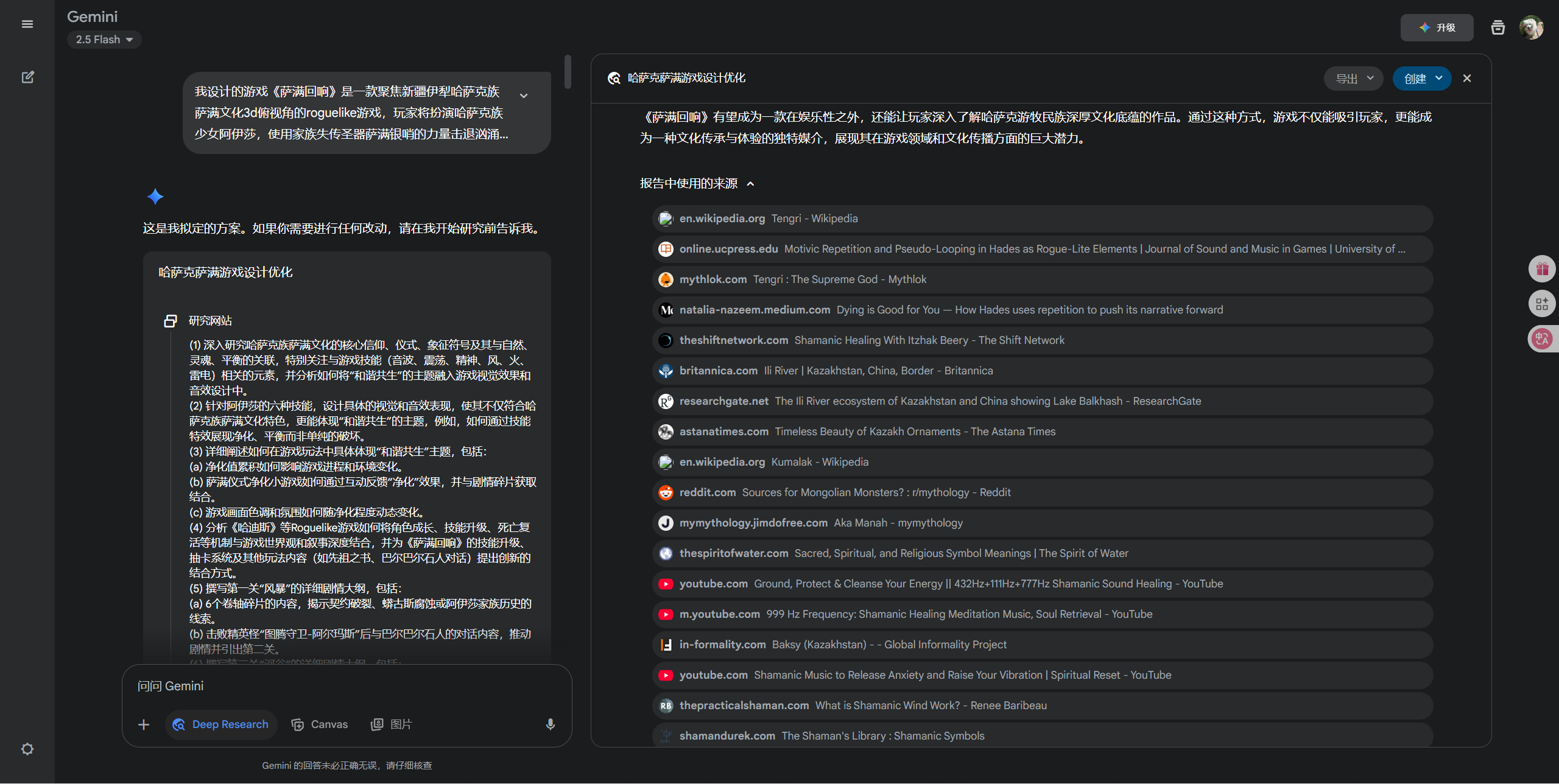Click the 哈萨克萨满游戏设计优化 plan card title
The height and width of the screenshot is (784, 1559).
(x=226, y=273)
